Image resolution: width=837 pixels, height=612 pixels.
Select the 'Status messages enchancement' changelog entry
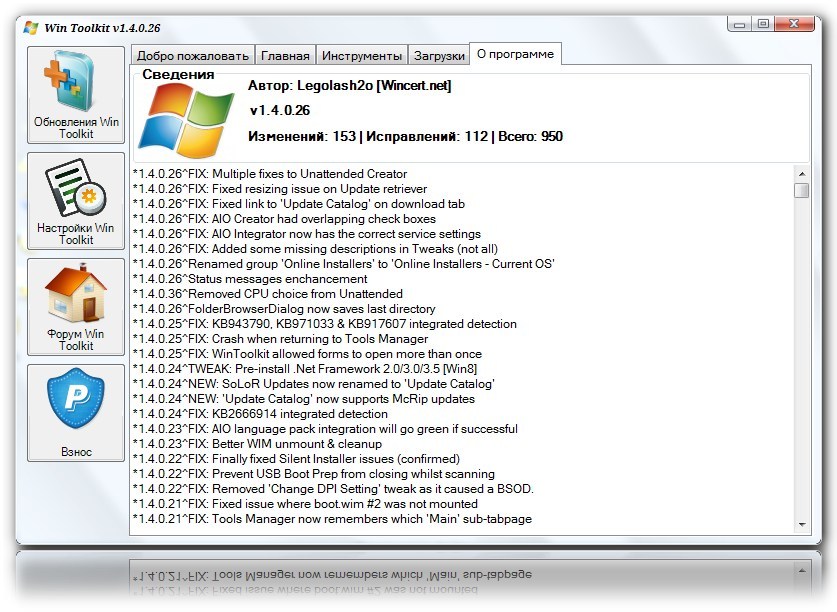pos(250,279)
